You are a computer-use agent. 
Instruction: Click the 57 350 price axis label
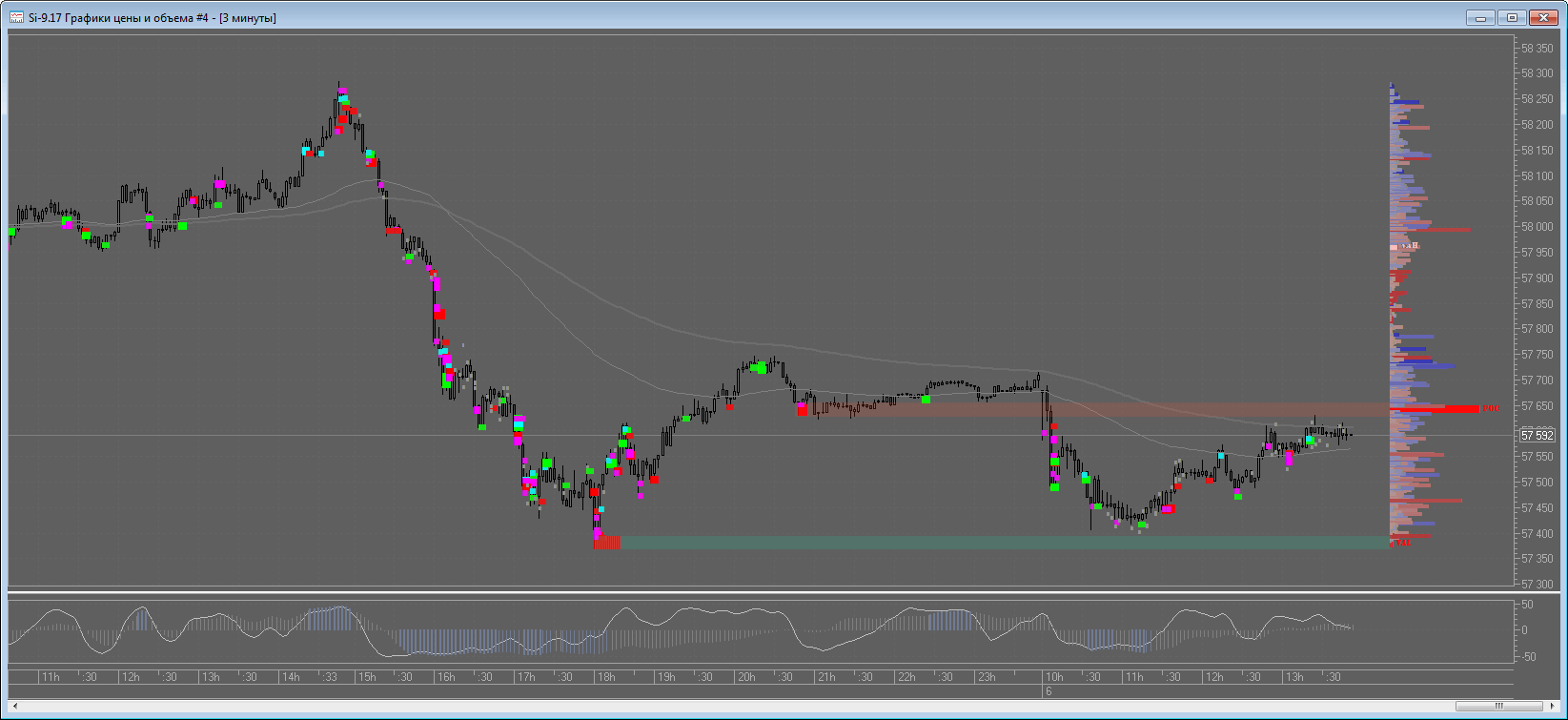tap(1539, 559)
